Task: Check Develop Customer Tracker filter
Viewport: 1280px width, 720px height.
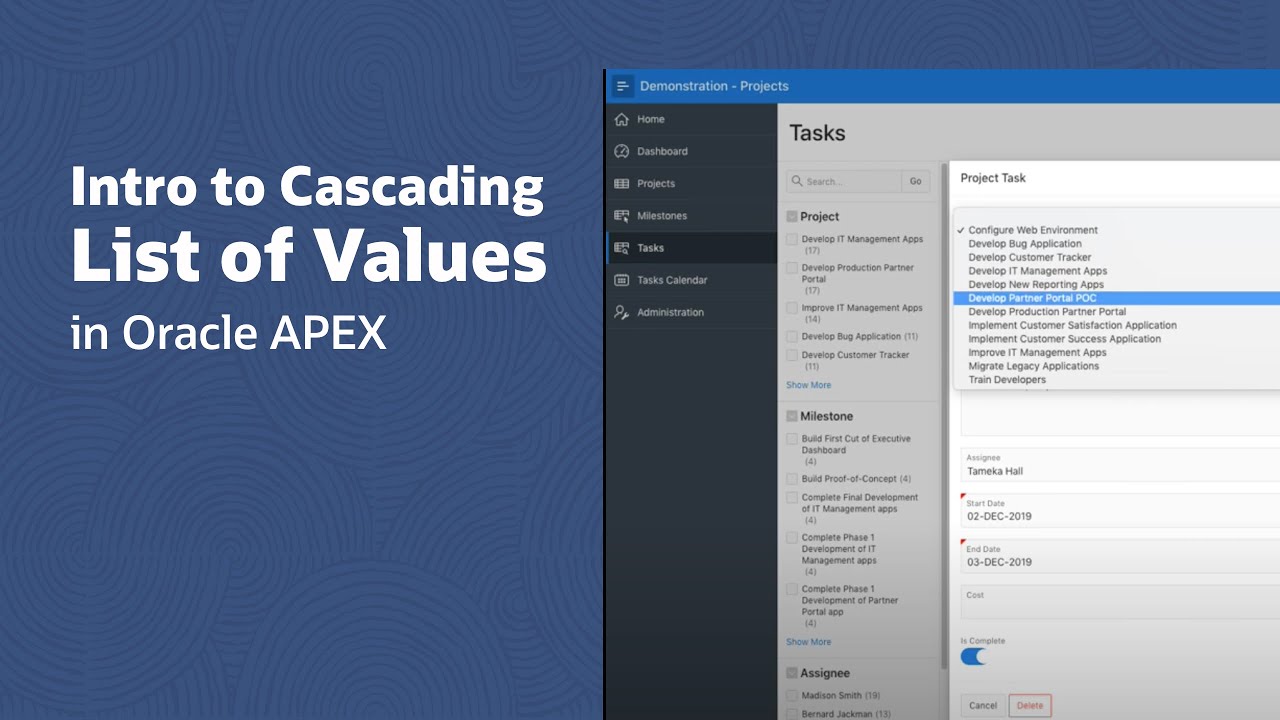Action: tap(792, 355)
